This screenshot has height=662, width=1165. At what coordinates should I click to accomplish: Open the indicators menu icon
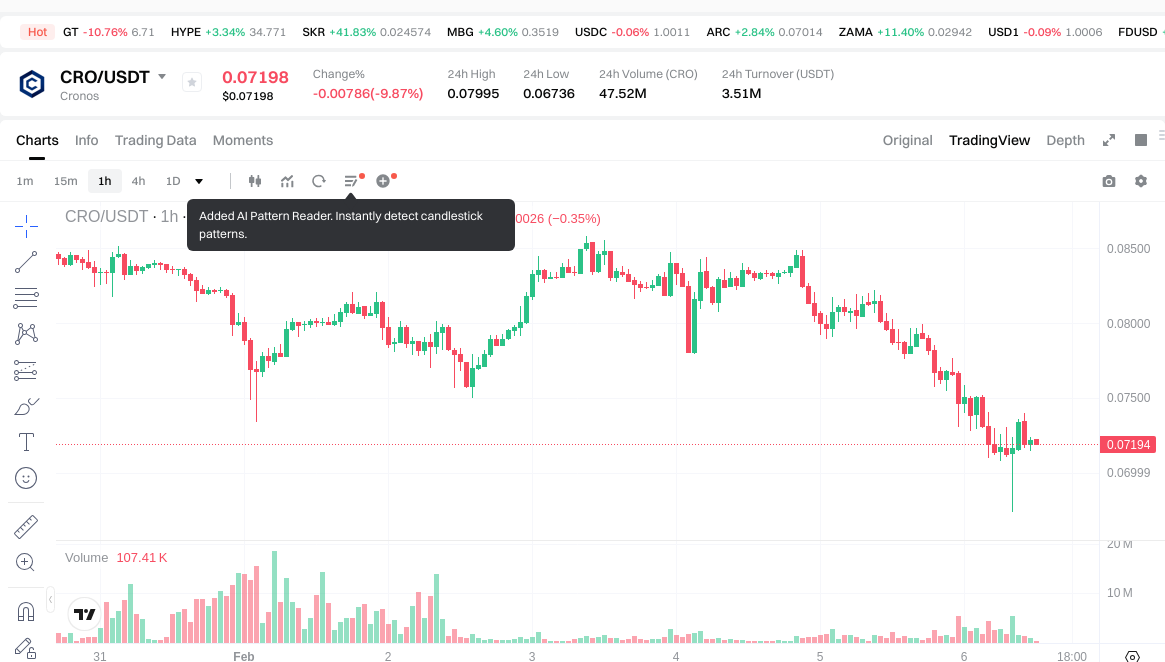point(287,181)
